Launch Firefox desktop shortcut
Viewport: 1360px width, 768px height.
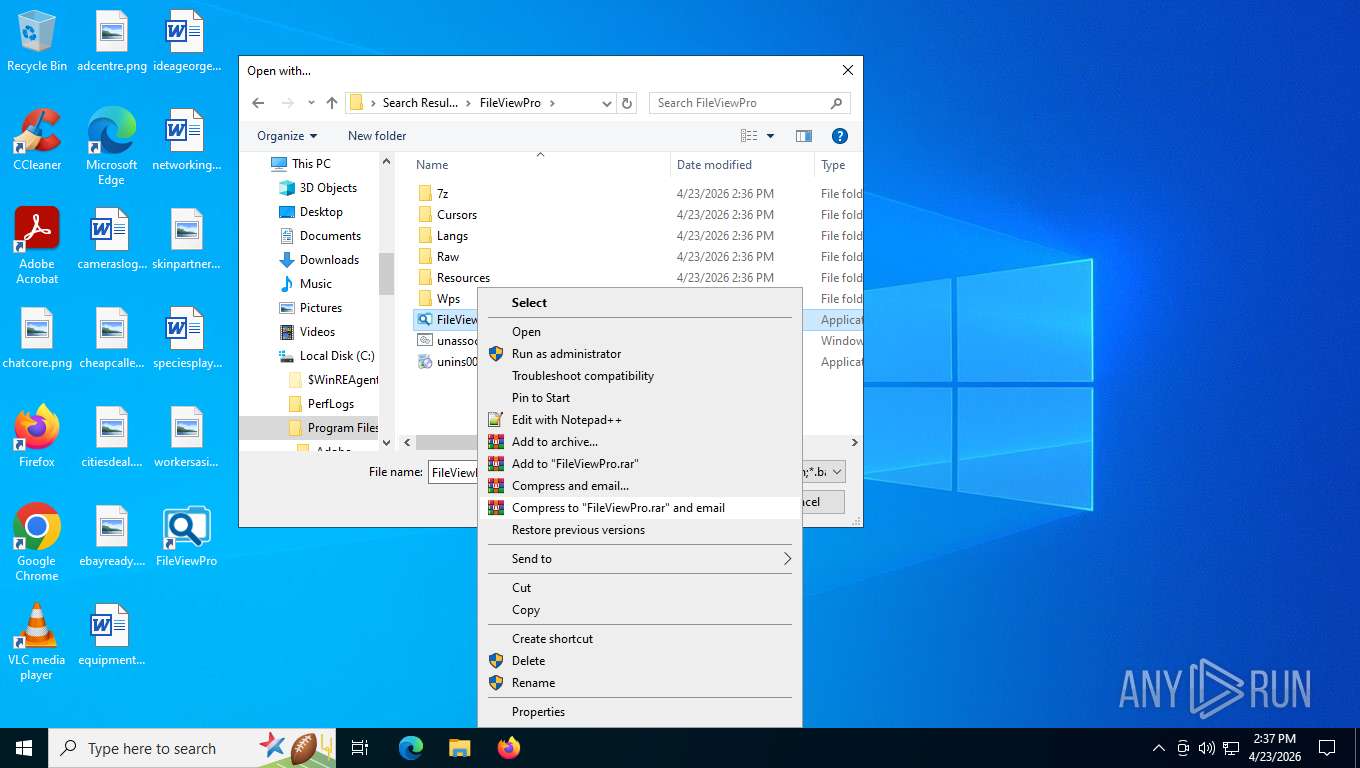tap(37, 436)
